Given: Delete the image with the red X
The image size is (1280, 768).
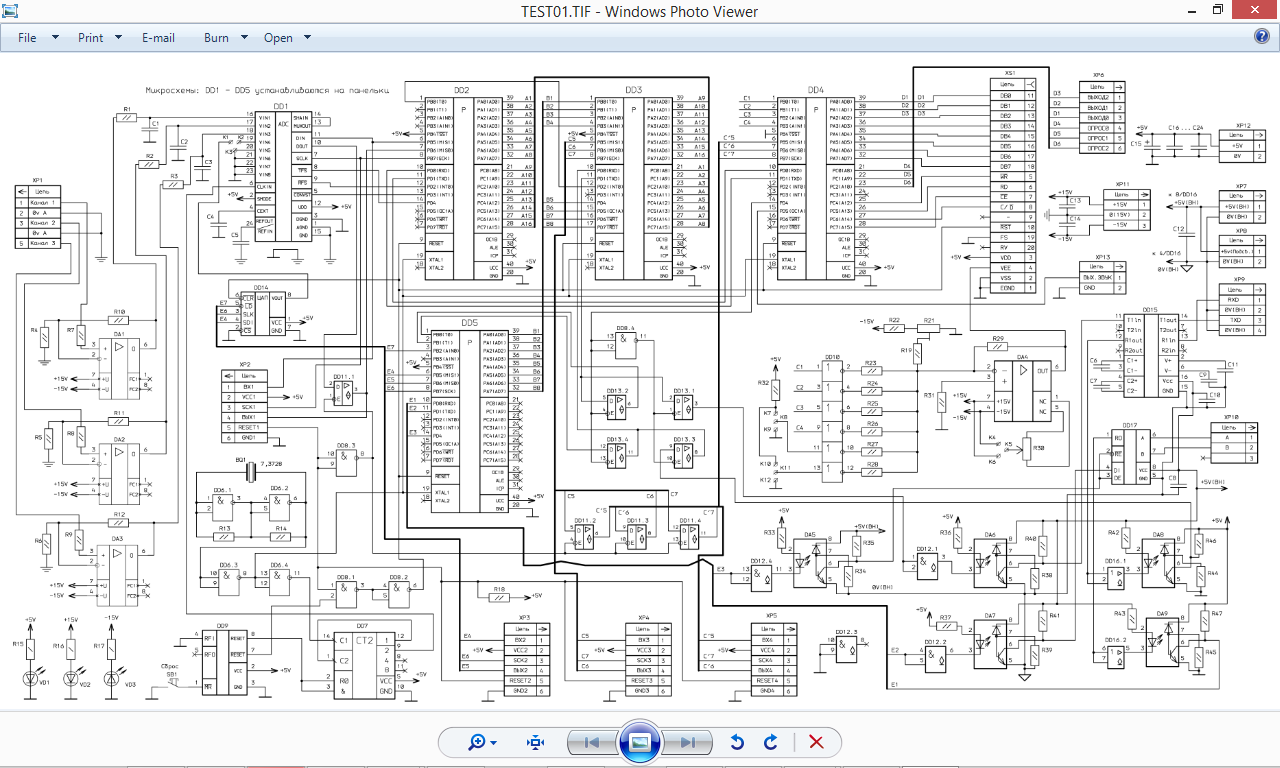Looking at the screenshot, I should (x=816, y=742).
